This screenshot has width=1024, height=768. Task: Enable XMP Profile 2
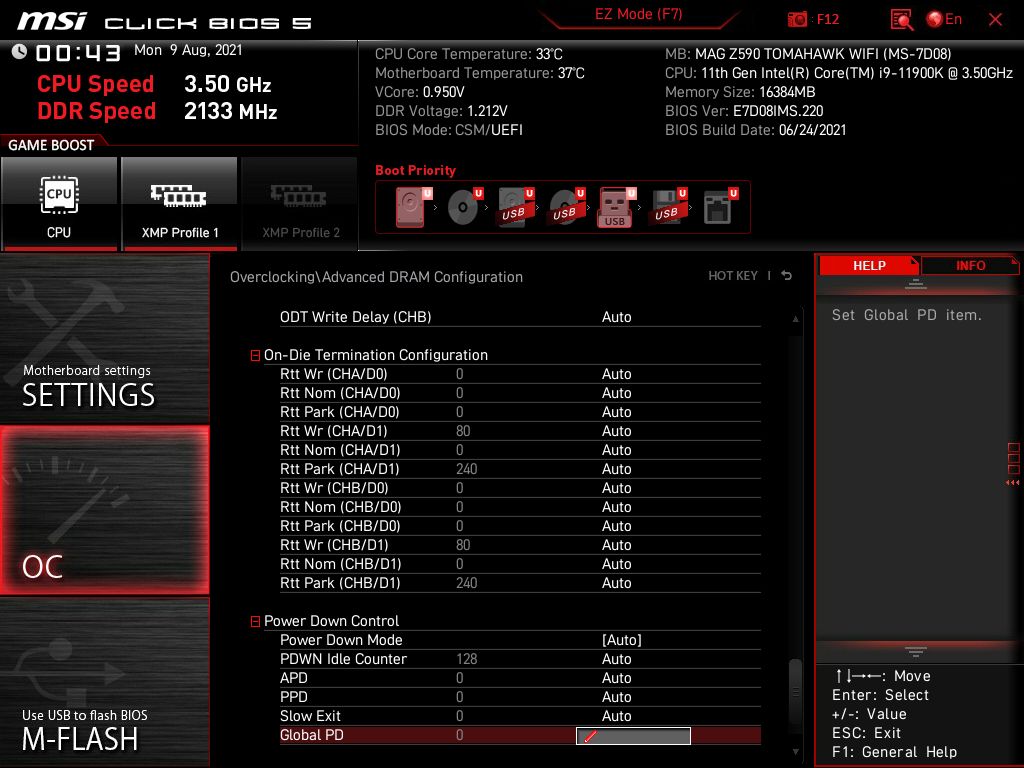[300, 204]
